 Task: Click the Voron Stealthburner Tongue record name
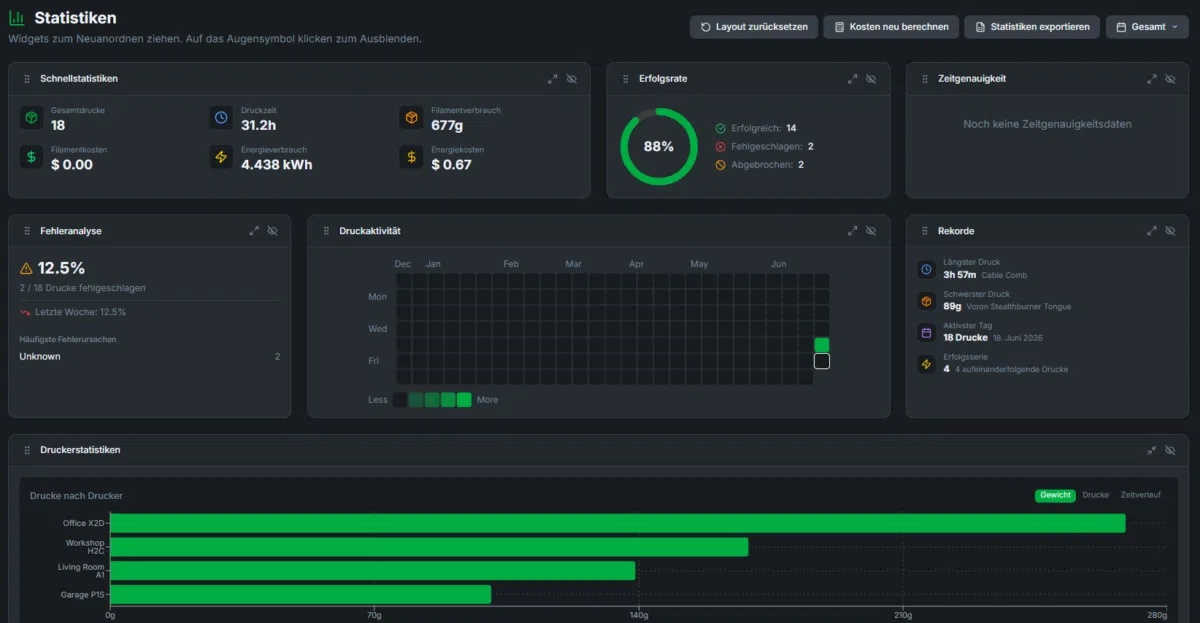(1018, 307)
